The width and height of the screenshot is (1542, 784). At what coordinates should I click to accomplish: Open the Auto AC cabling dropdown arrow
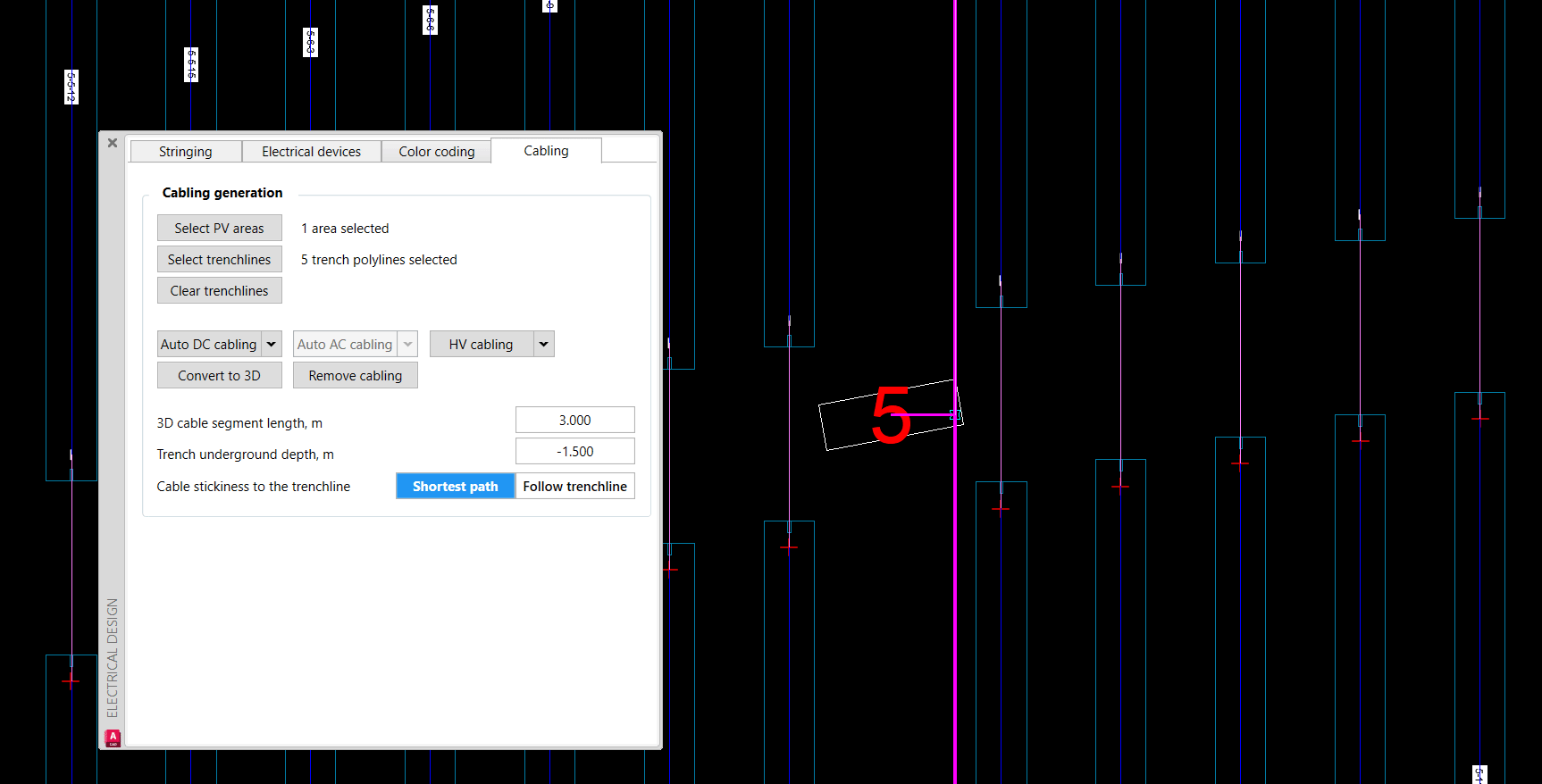[x=408, y=345]
